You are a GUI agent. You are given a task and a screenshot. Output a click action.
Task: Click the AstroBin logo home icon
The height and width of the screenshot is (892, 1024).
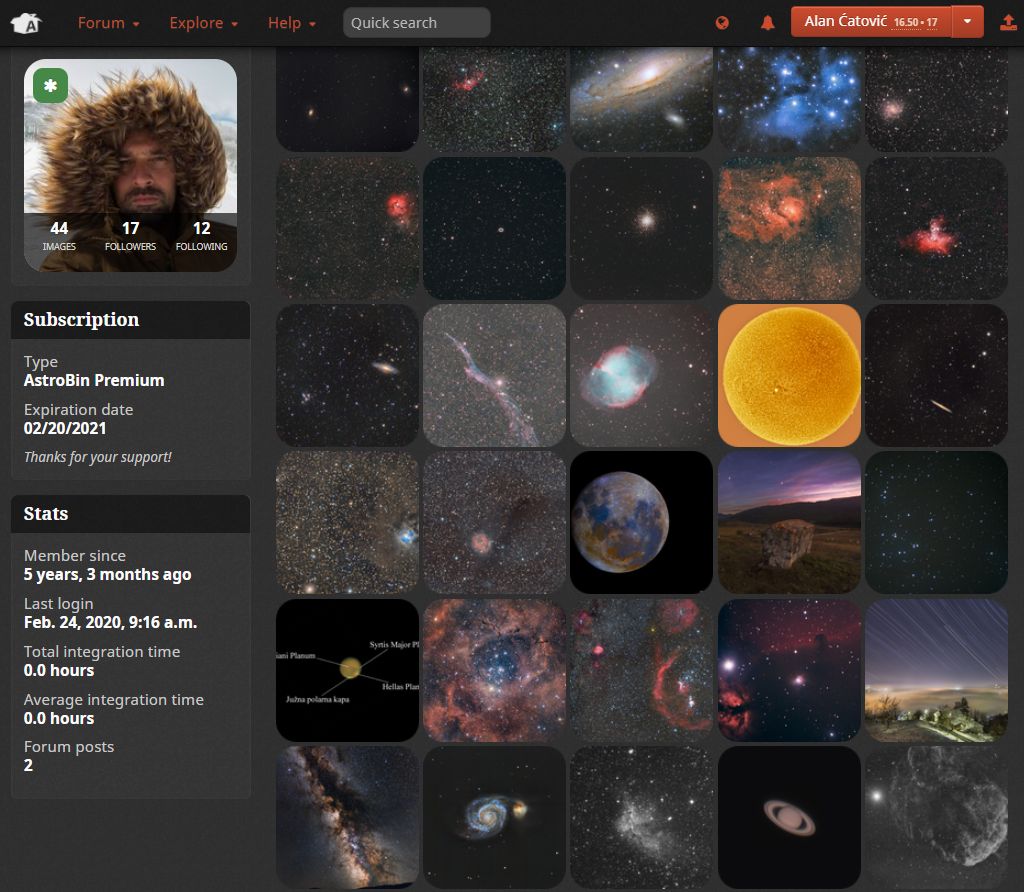27,23
